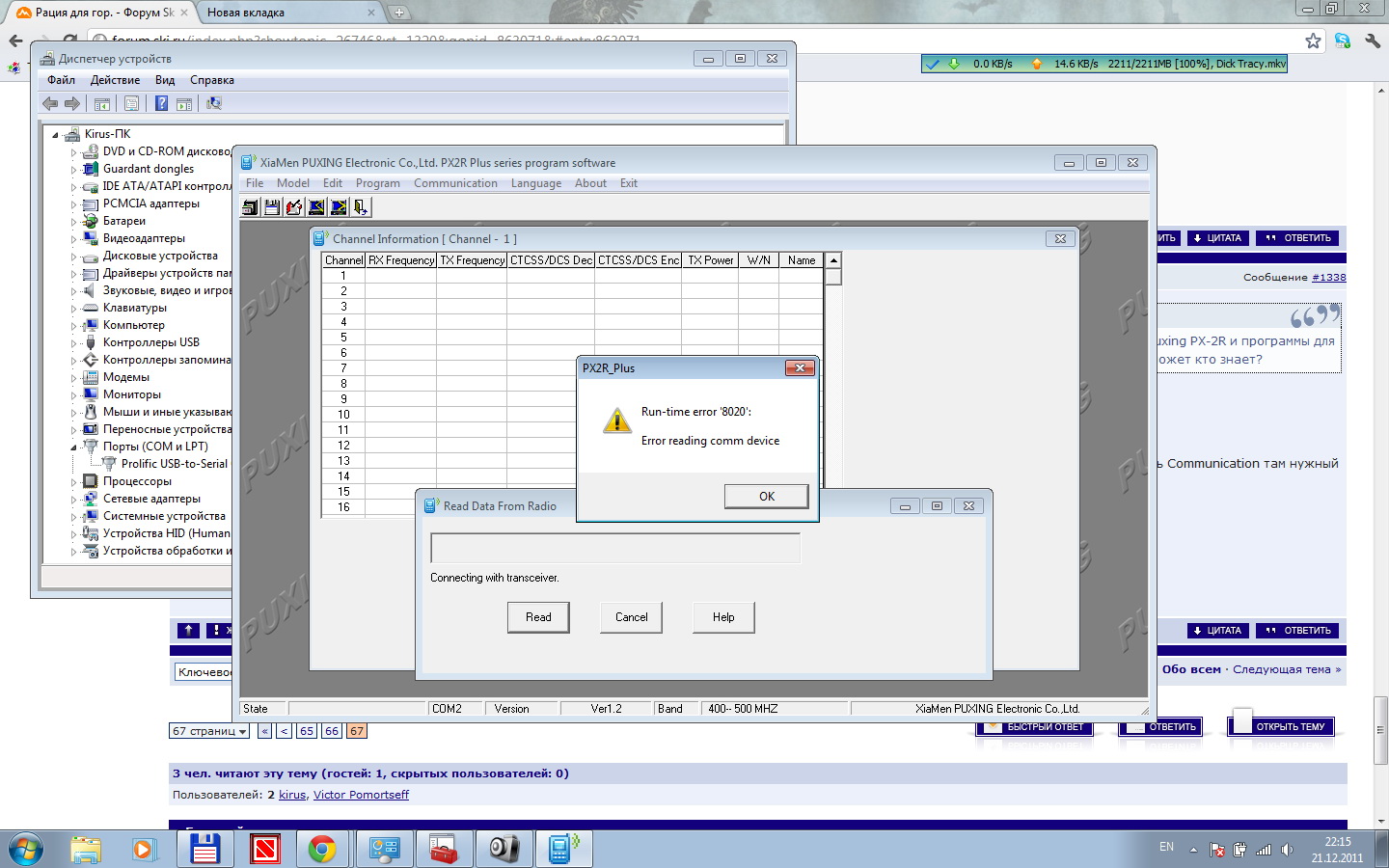Click channel table scrollbar up arrow
The height and width of the screenshot is (868, 1389).
833,260
